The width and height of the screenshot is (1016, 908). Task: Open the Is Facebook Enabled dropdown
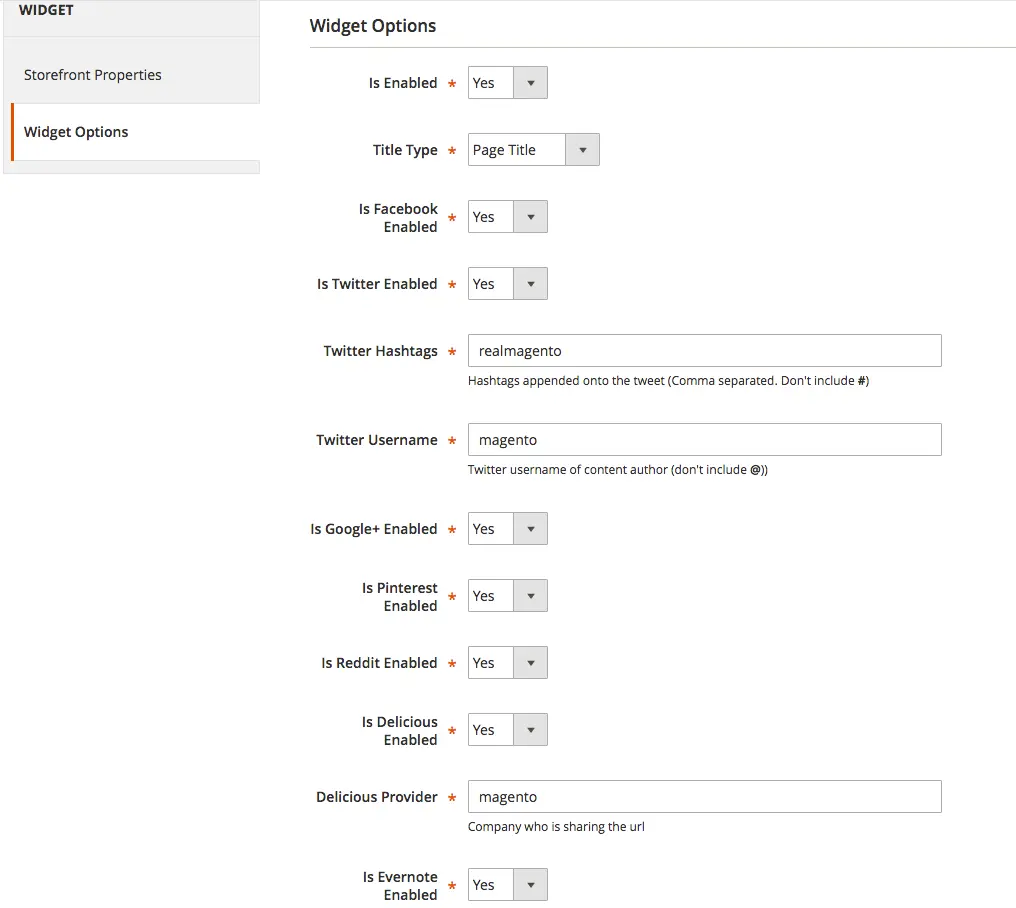(507, 217)
